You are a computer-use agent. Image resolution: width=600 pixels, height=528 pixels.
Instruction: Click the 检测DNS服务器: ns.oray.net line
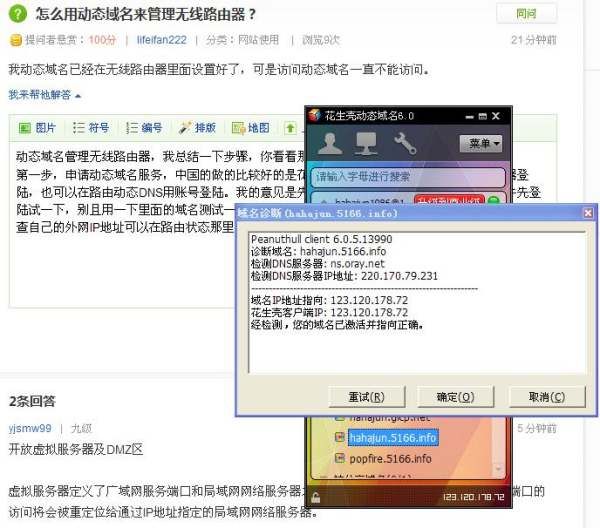click(318, 264)
